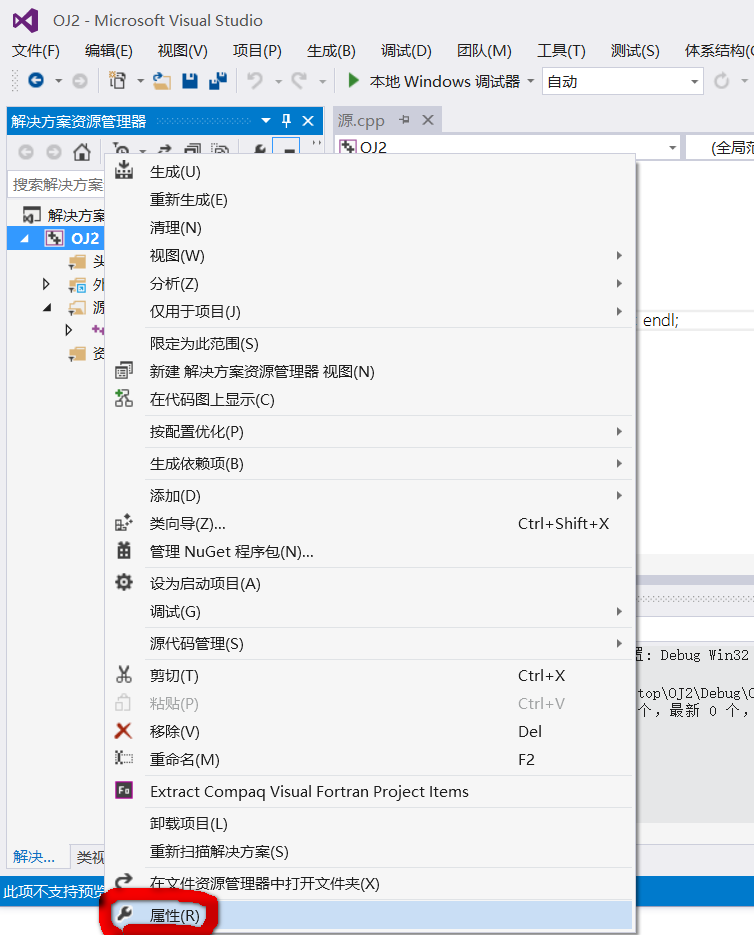Open the 视图(V) menu in menu bar
Image resolution: width=754 pixels, height=935 pixels.
pos(183,51)
